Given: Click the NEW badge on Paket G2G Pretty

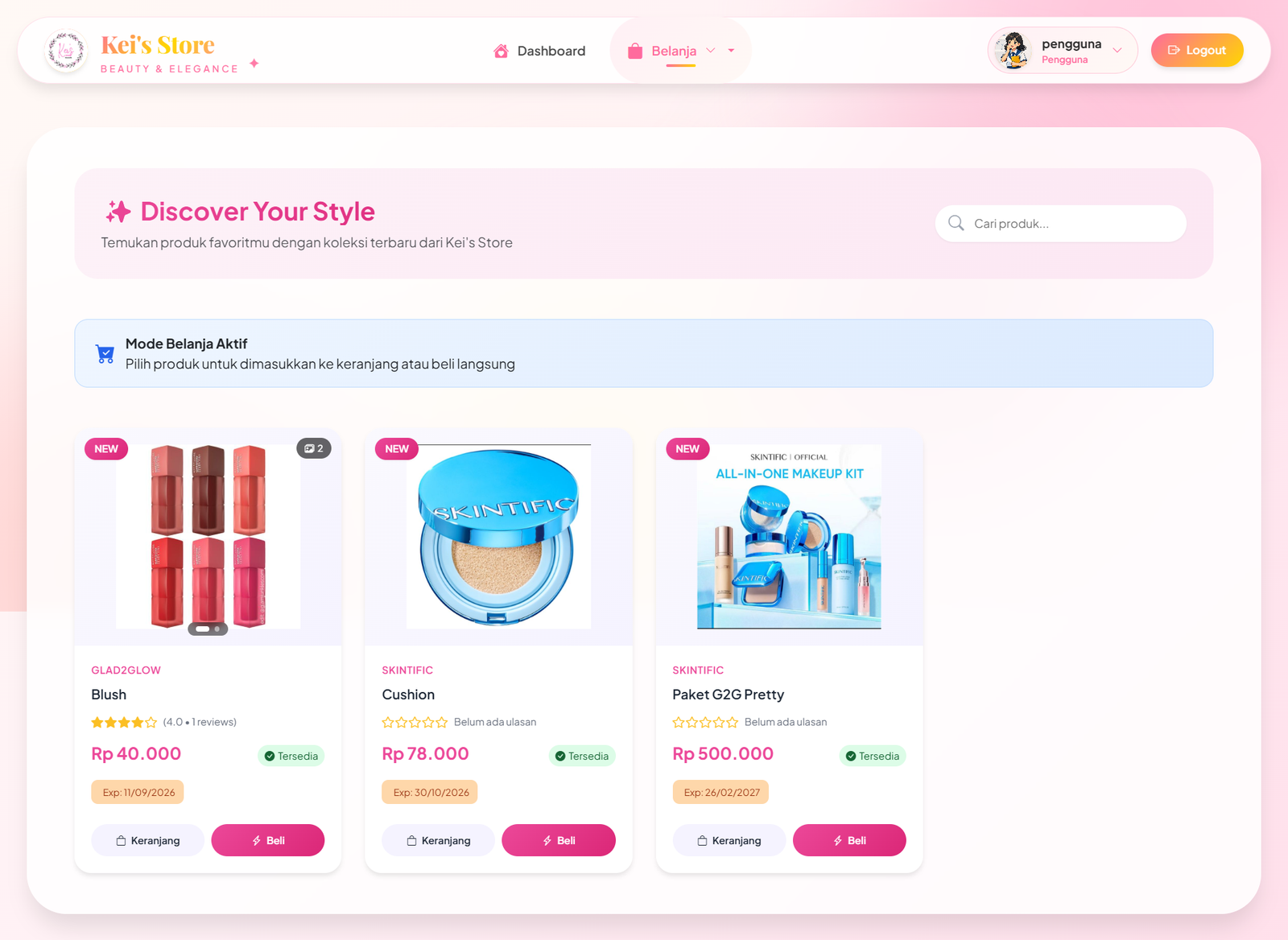Looking at the screenshot, I should click(687, 448).
